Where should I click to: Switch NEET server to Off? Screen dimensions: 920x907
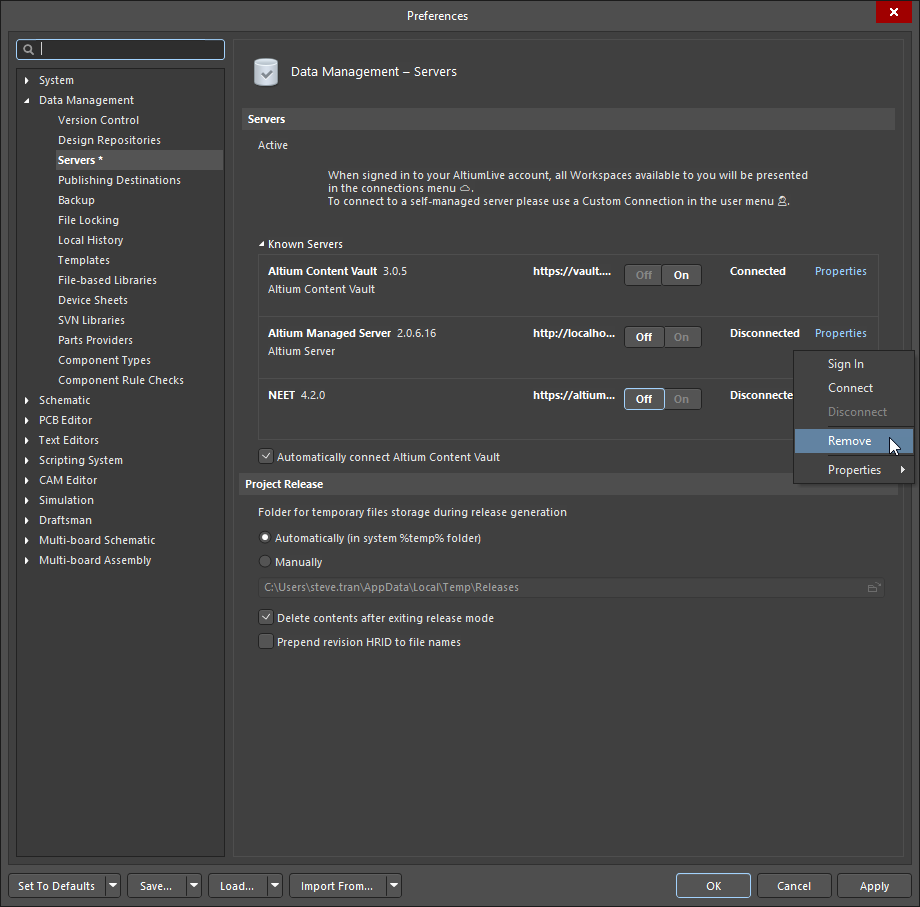[644, 399]
